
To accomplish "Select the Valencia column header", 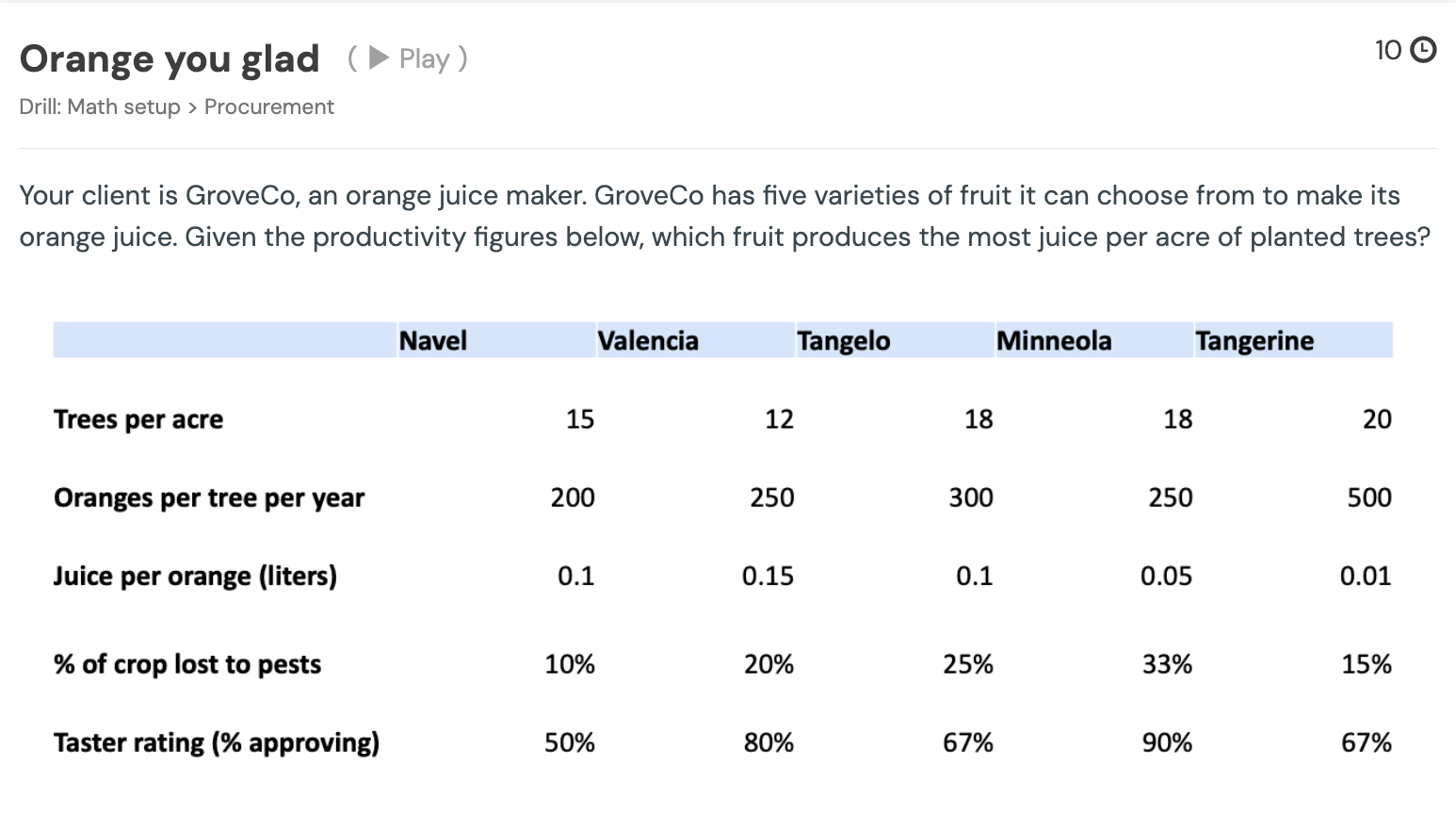I will [648, 340].
